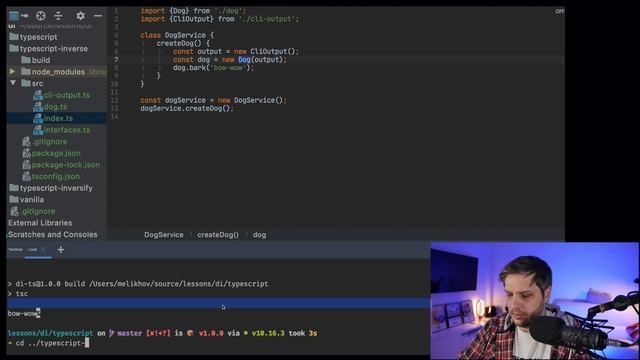This screenshot has height=360, width=640.
Task: Open .gitignore inside typescript-inverse
Action: coord(49,142)
